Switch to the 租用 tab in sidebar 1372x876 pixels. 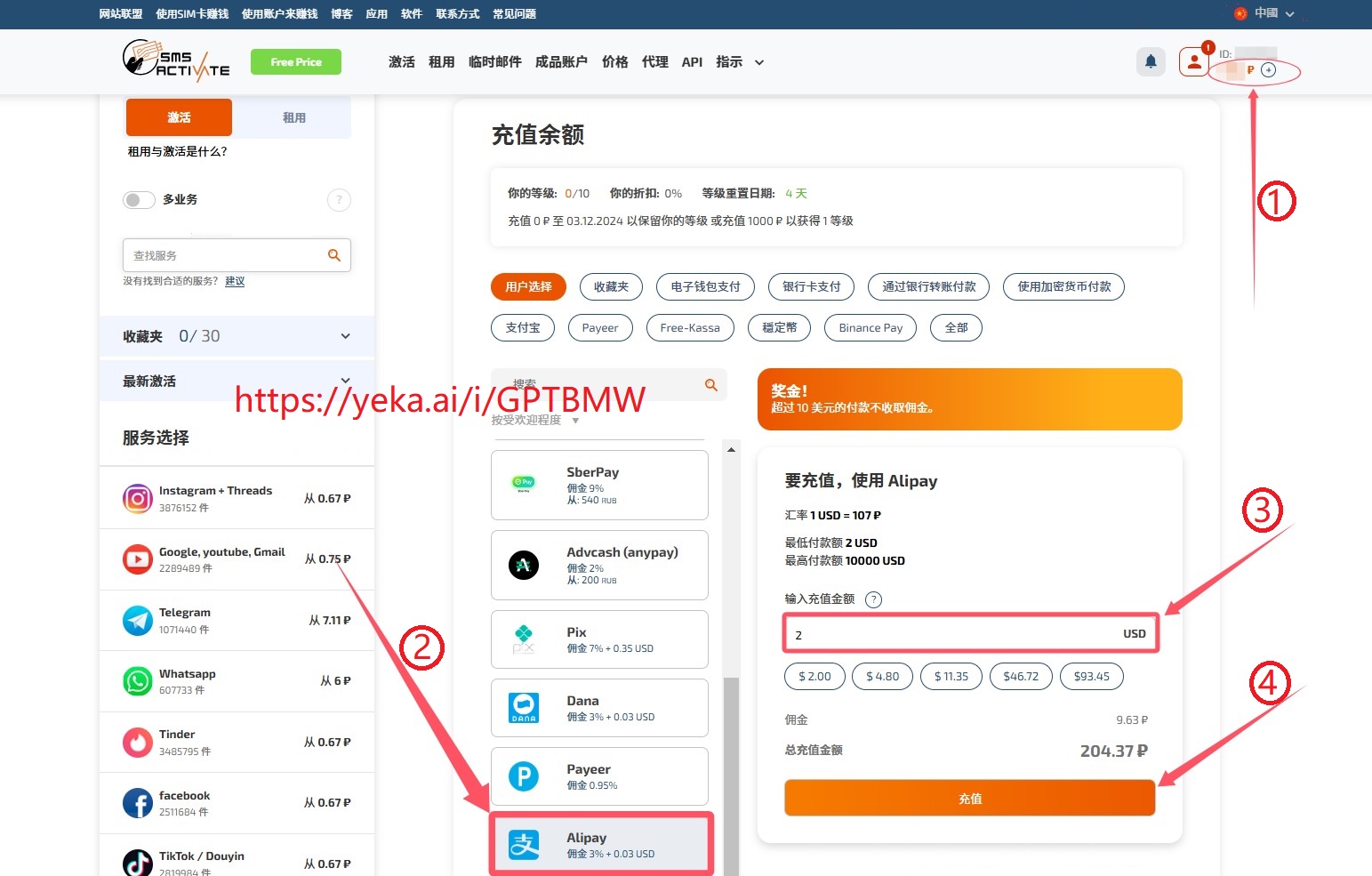pos(293,117)
